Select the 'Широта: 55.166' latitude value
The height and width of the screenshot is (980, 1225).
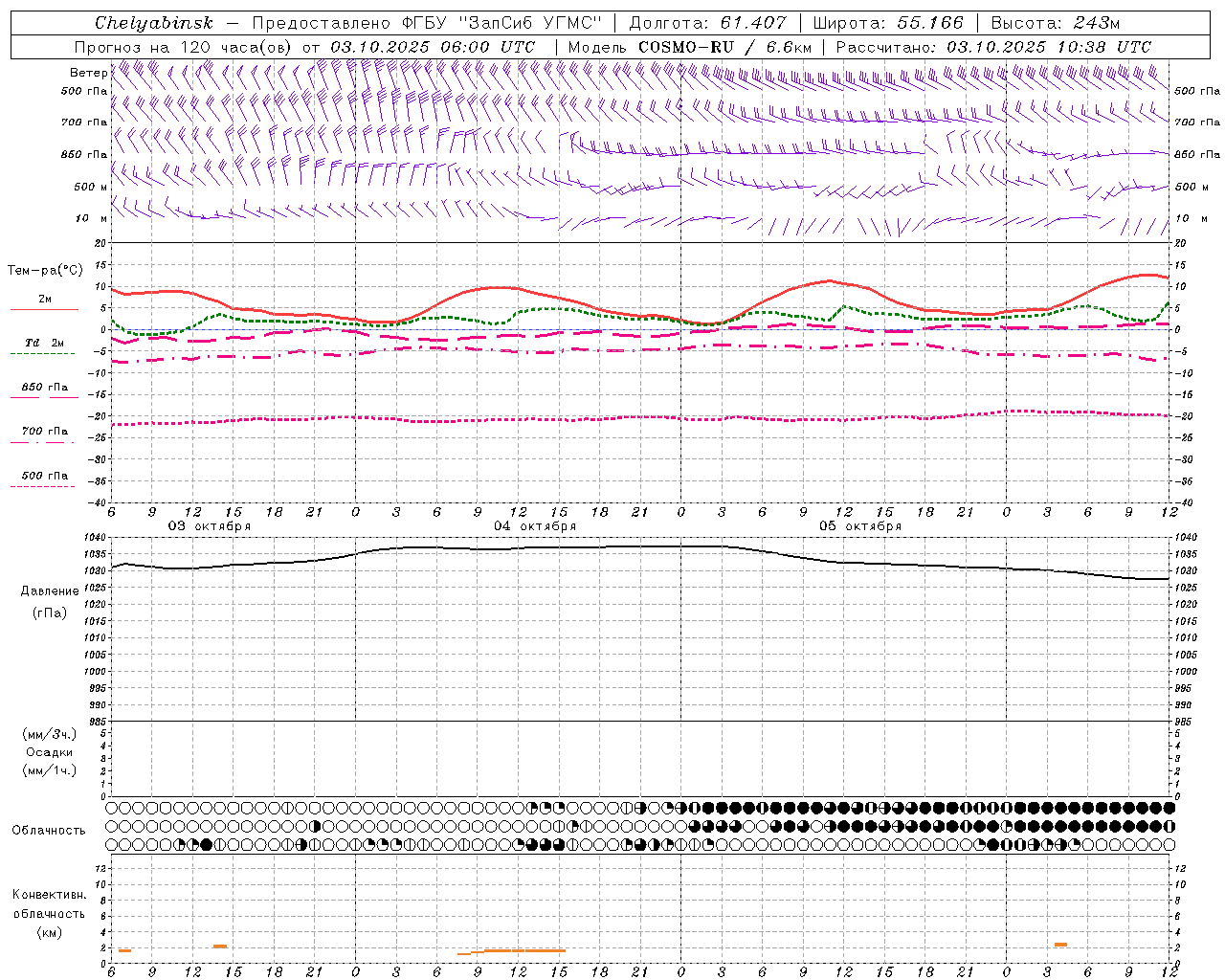point(888,23)
